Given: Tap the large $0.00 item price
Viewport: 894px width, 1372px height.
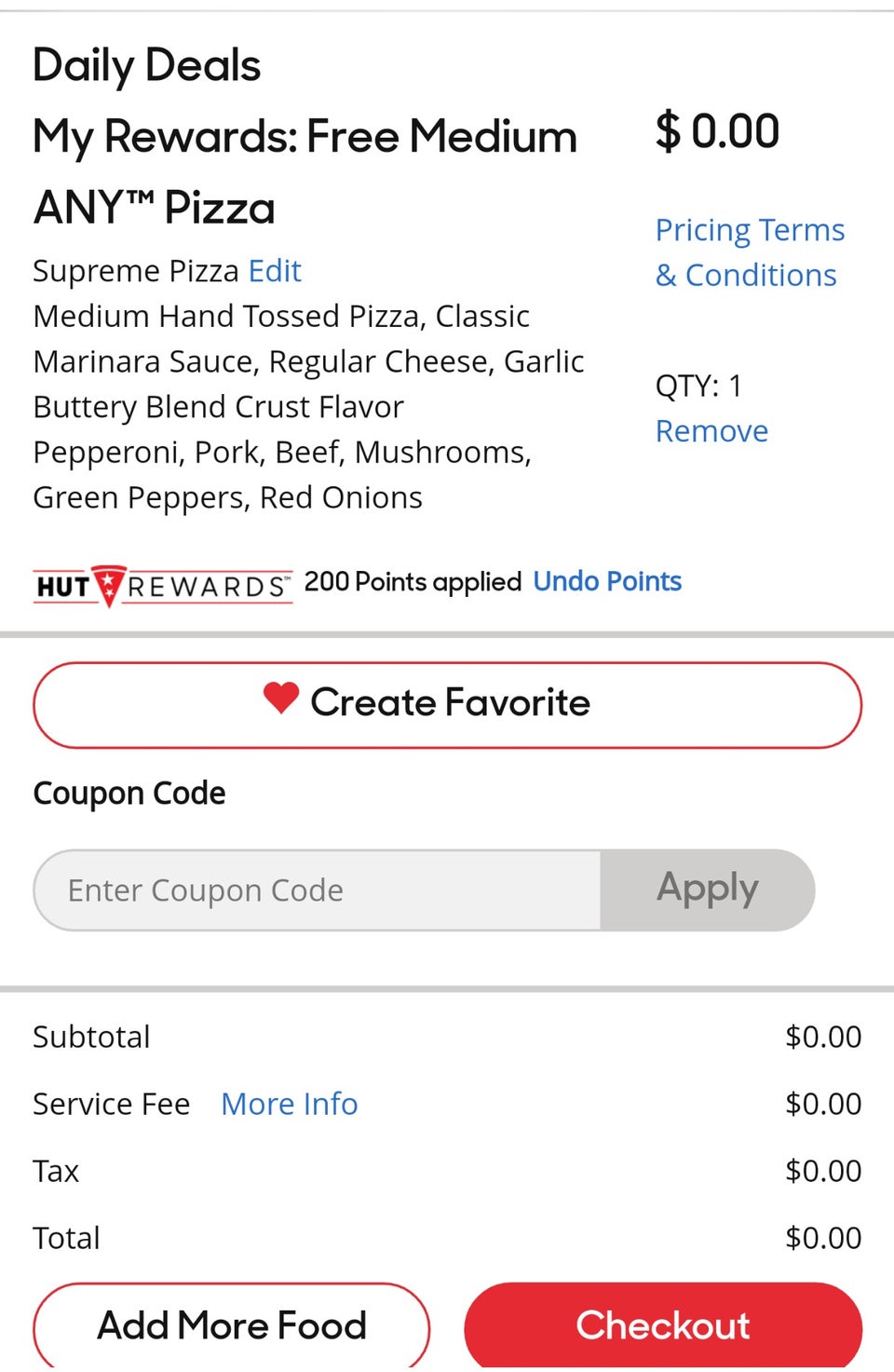Looking at the screenshot, I should tap(717, 131).
